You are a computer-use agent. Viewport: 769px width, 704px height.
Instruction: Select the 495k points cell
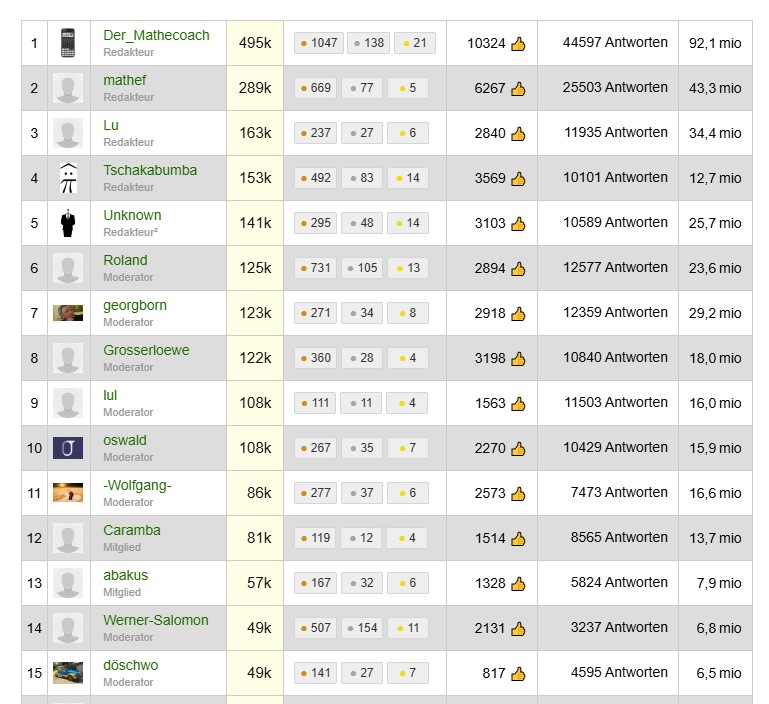(255, 43)
